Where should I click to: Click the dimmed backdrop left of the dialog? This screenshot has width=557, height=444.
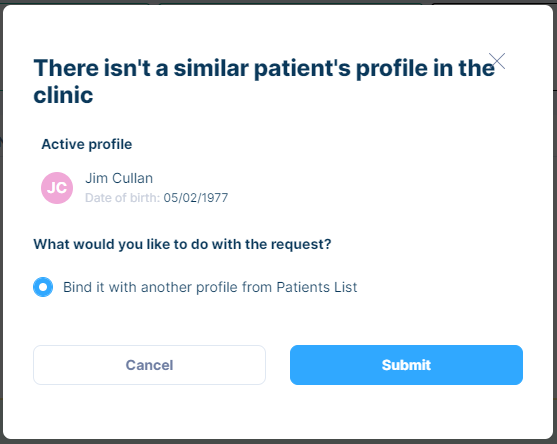(1, 222)
